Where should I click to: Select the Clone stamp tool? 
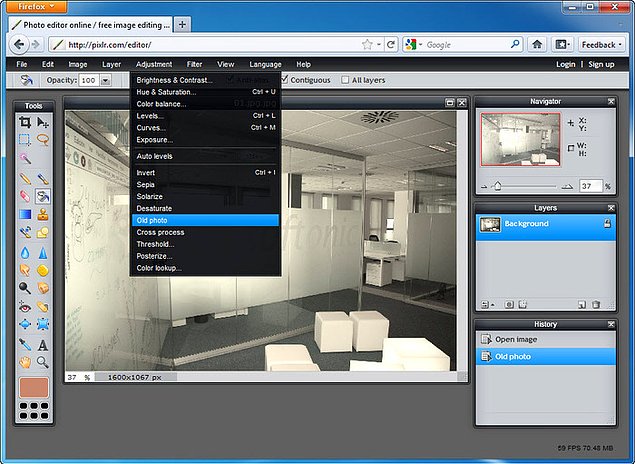[x=43, y=214]
